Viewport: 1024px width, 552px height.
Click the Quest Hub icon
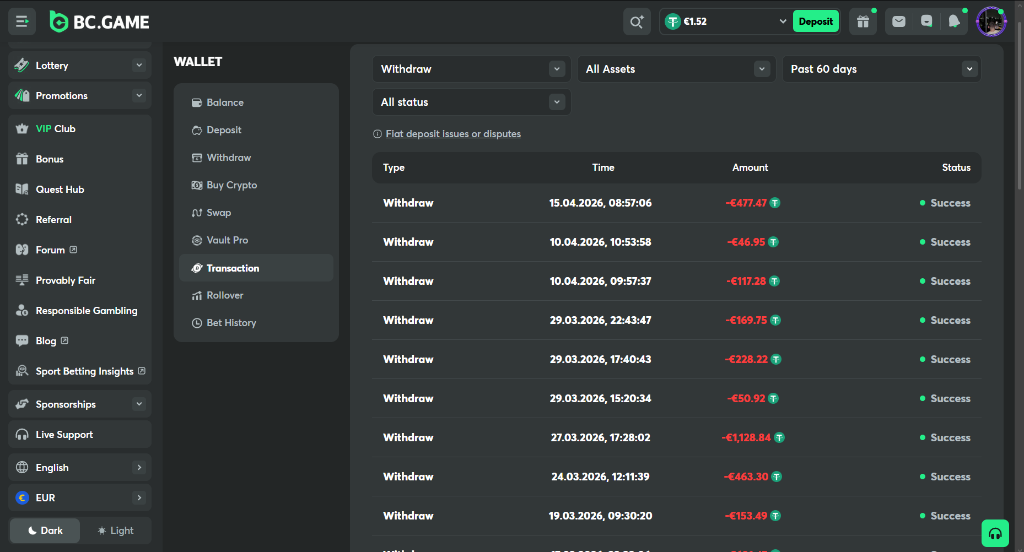[22, 189]
